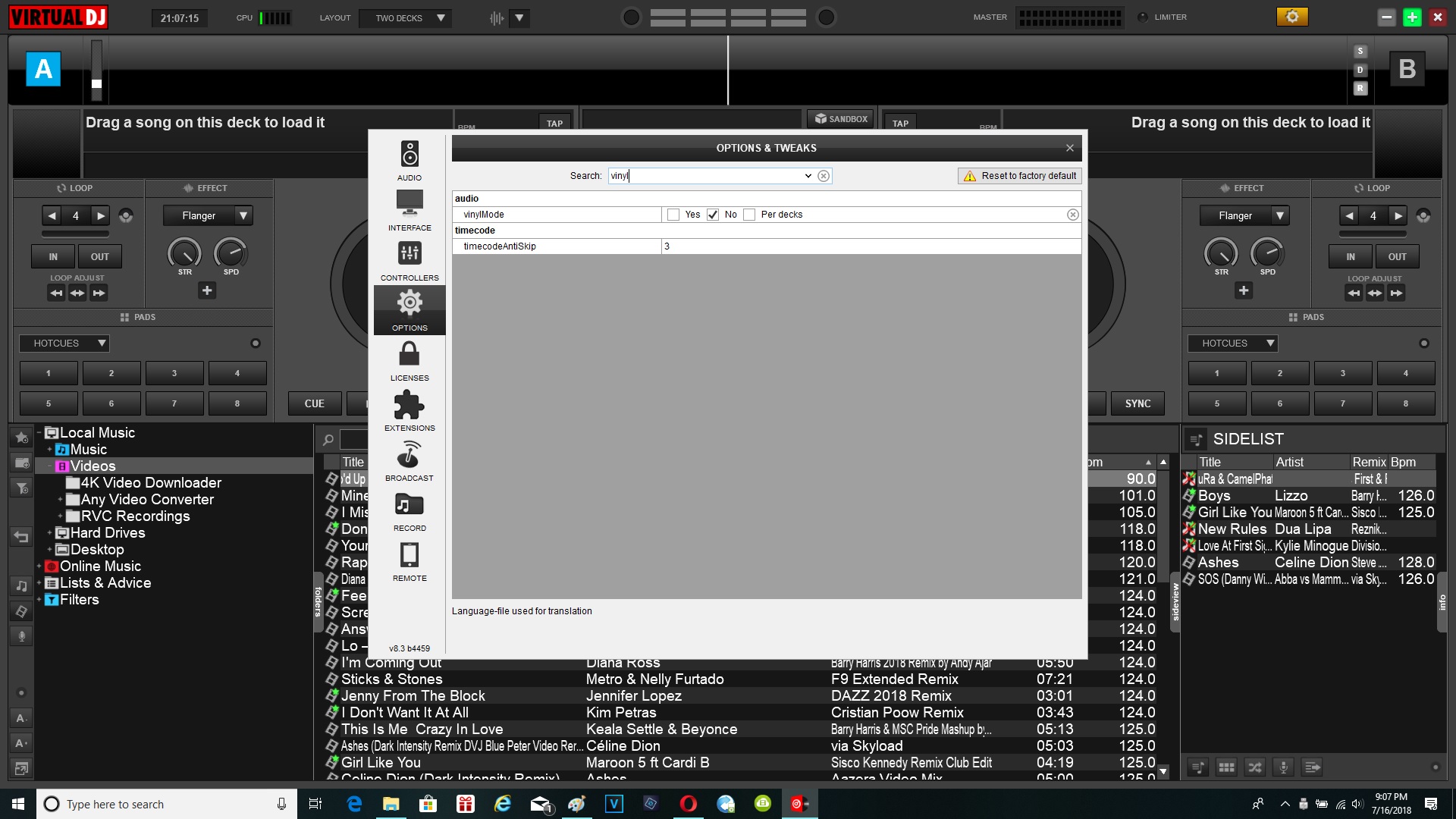The height and width of the screenshot is (819, 1456).
Task: Select the Videos folder in browser tree
Action: point(93,466)
